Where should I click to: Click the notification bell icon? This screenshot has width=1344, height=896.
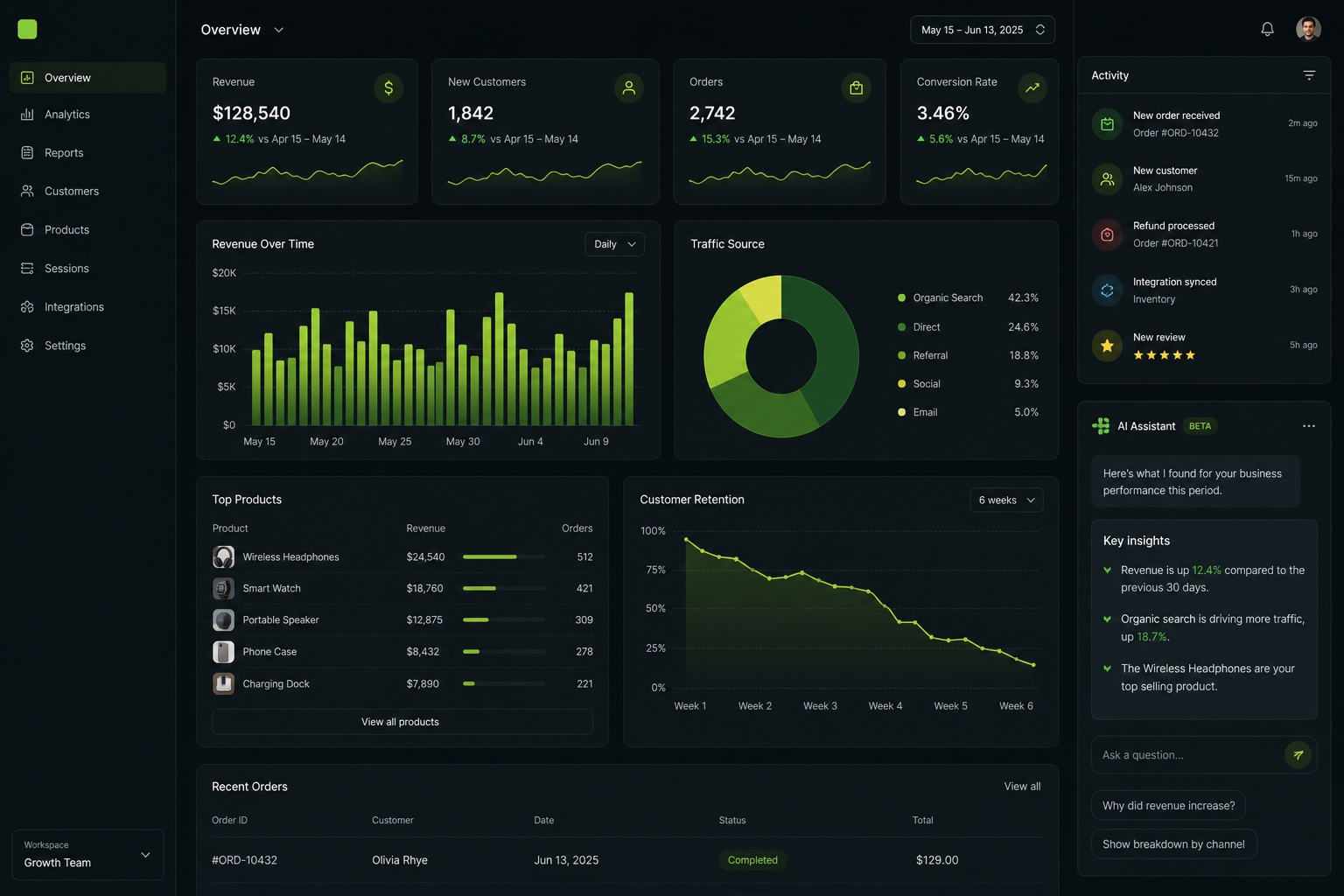pyautogui.click(x=1267, y=29)
